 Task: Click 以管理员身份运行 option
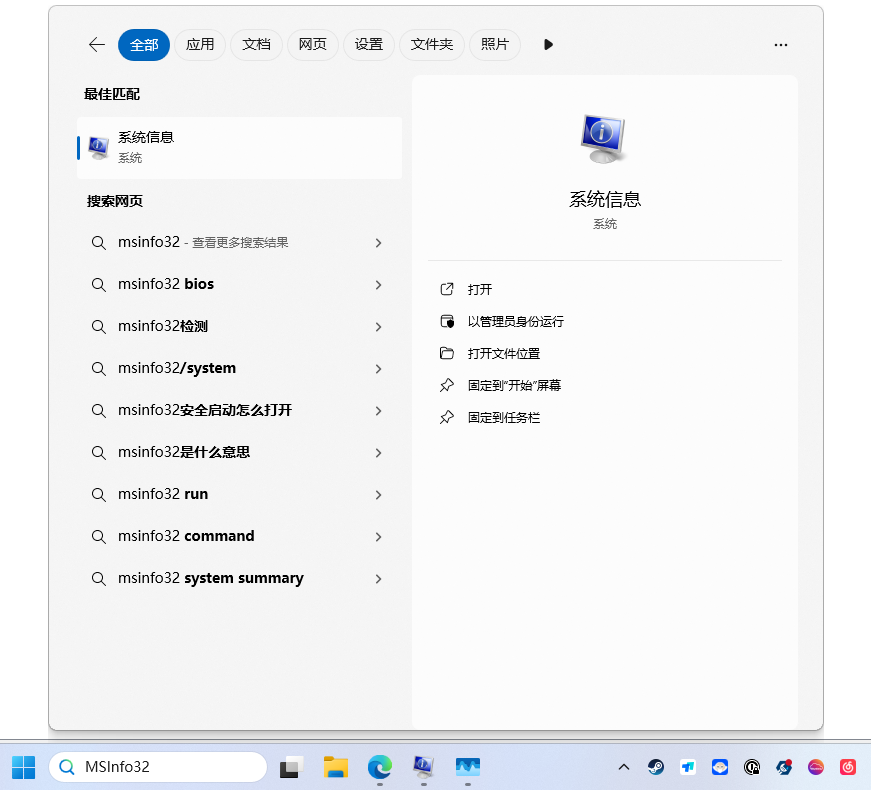[515, 321]
